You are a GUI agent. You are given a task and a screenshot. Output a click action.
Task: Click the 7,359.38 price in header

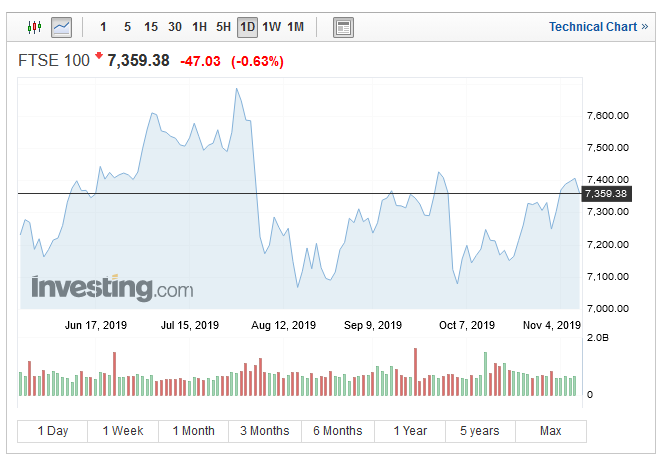click(138, 61)
